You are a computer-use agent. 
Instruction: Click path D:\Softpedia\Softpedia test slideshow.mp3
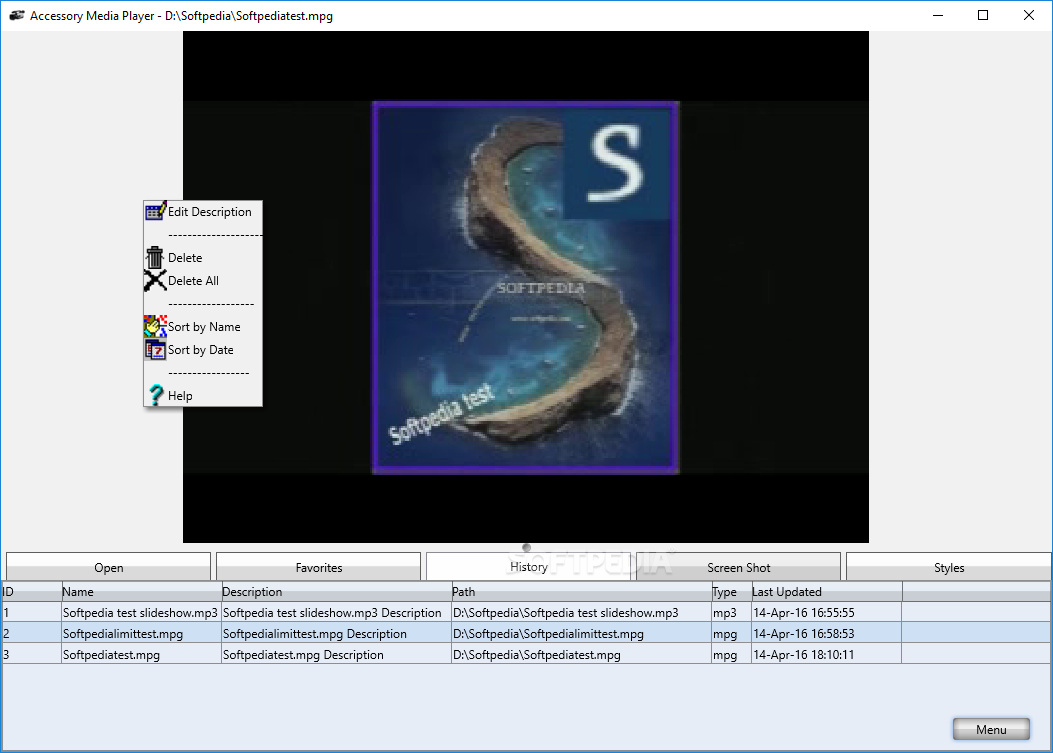click(x=582, y=613)
